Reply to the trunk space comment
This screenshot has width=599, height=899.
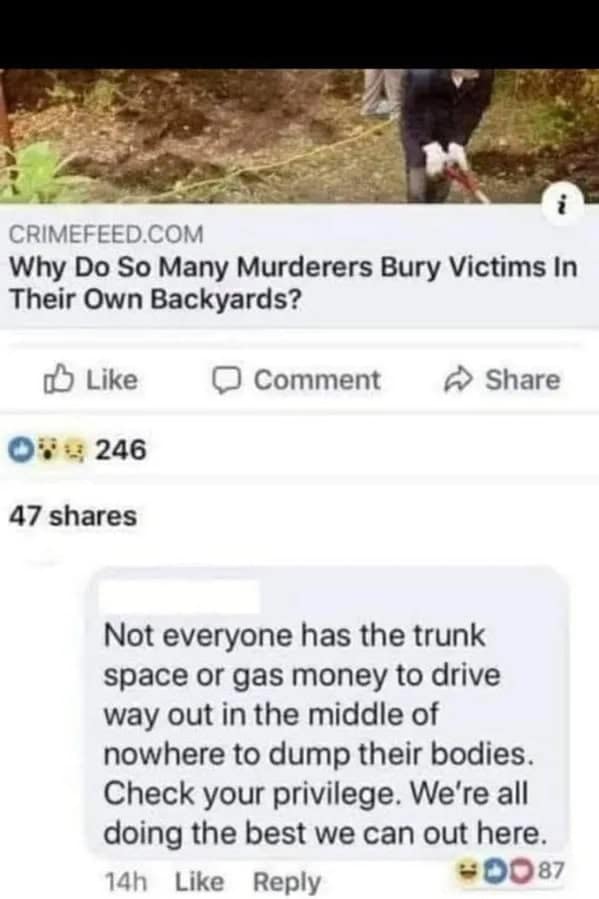[x=287, y=882]
